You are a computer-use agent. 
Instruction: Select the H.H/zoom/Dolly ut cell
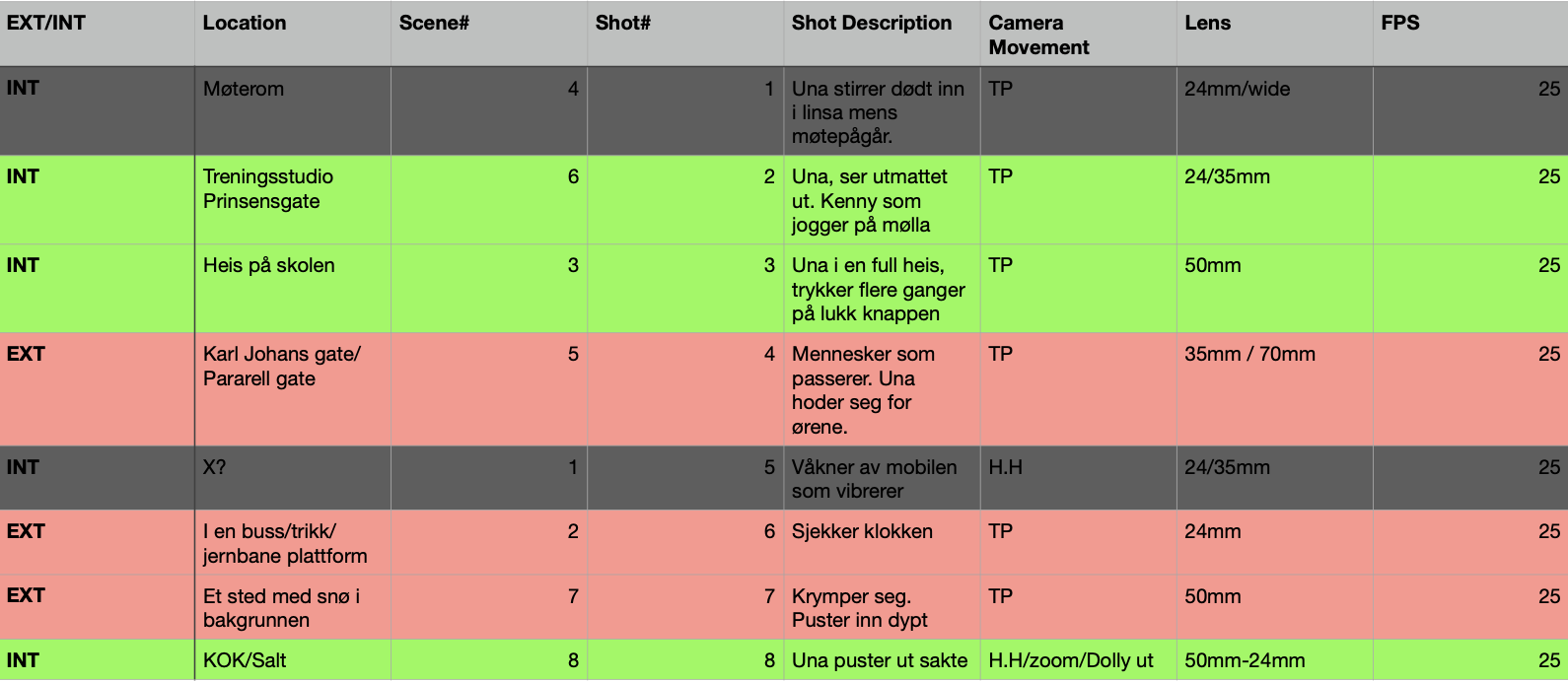tap(1078, 660)
